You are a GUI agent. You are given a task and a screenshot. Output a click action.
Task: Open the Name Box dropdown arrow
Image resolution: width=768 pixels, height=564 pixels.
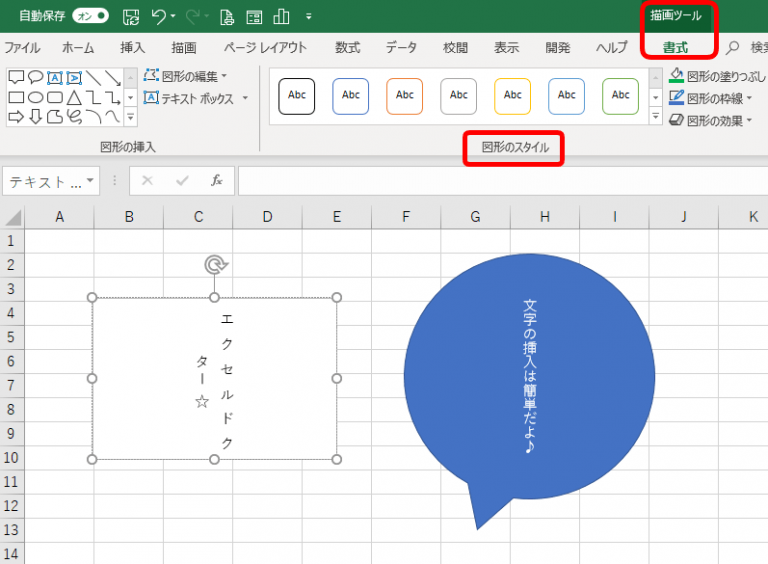(90, 182)
